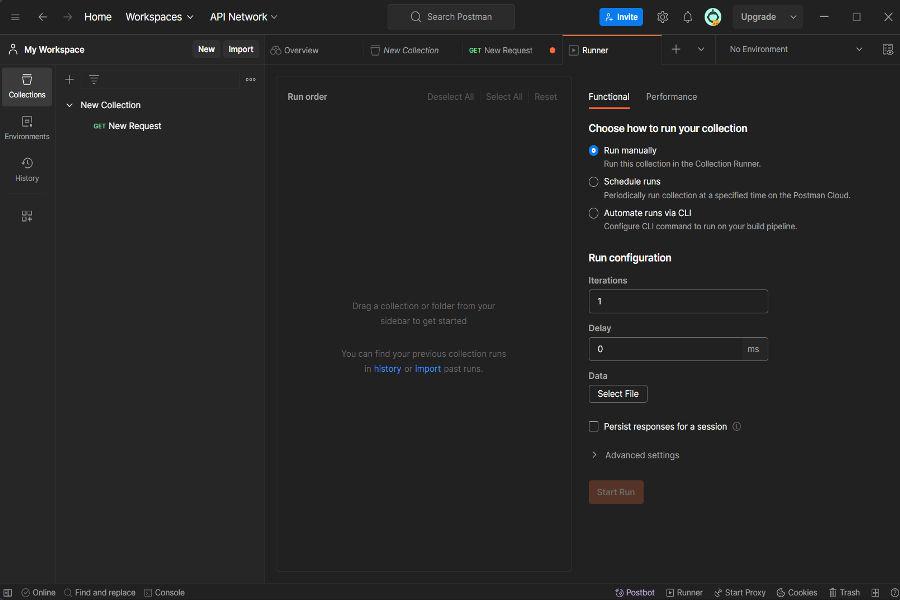Switch to the Performance tab

[x=672, y=97]
